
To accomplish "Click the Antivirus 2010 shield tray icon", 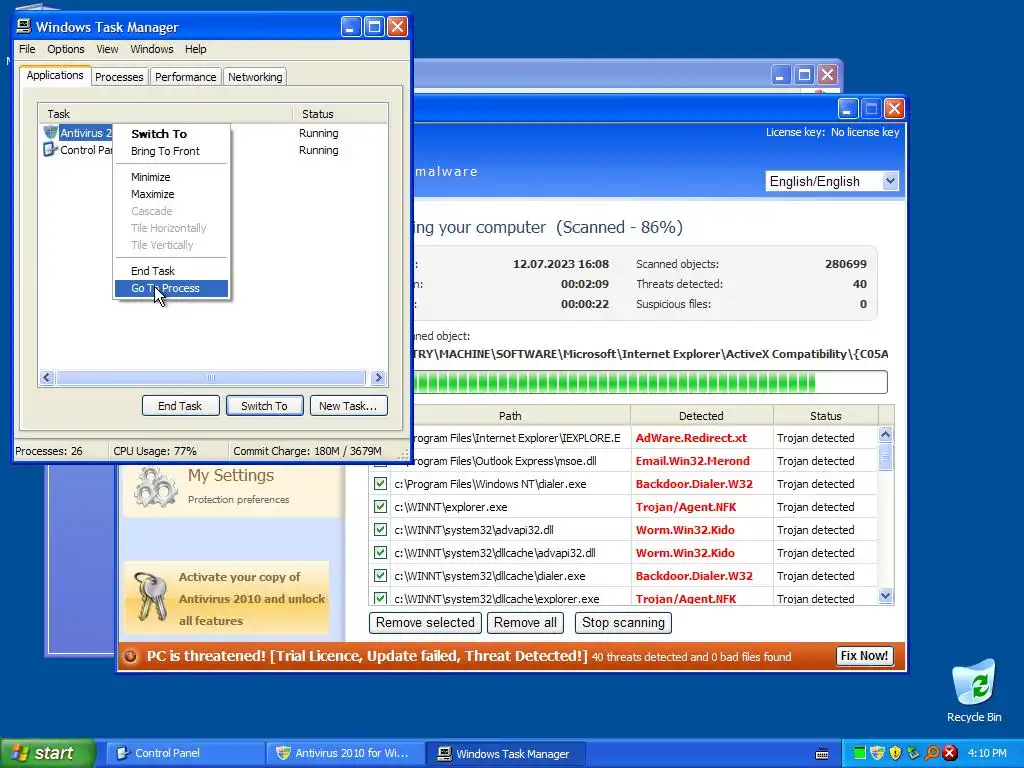I will [x=877, y=753].
